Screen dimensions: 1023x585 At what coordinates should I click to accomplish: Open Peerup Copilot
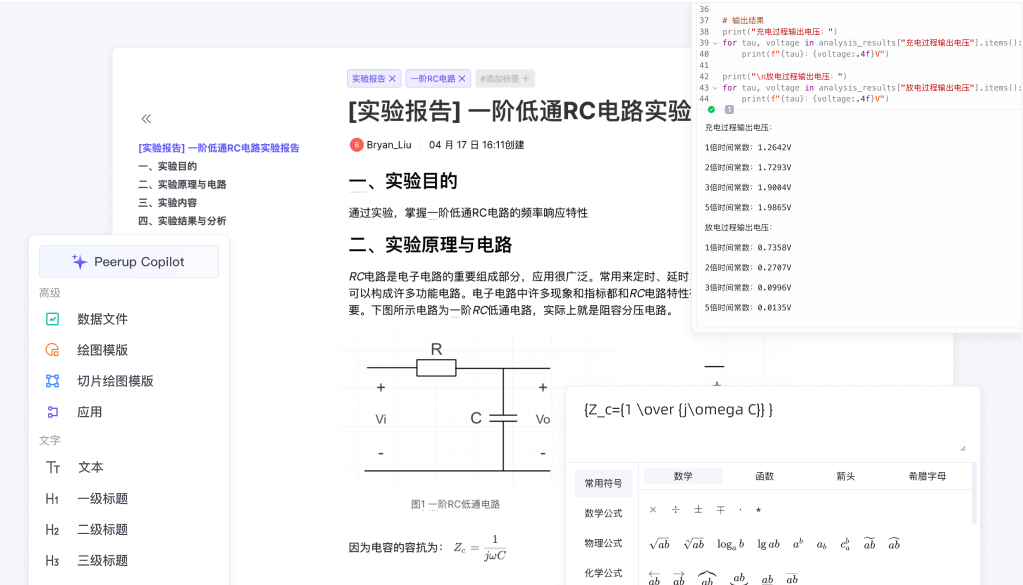[x=129, y=262]
